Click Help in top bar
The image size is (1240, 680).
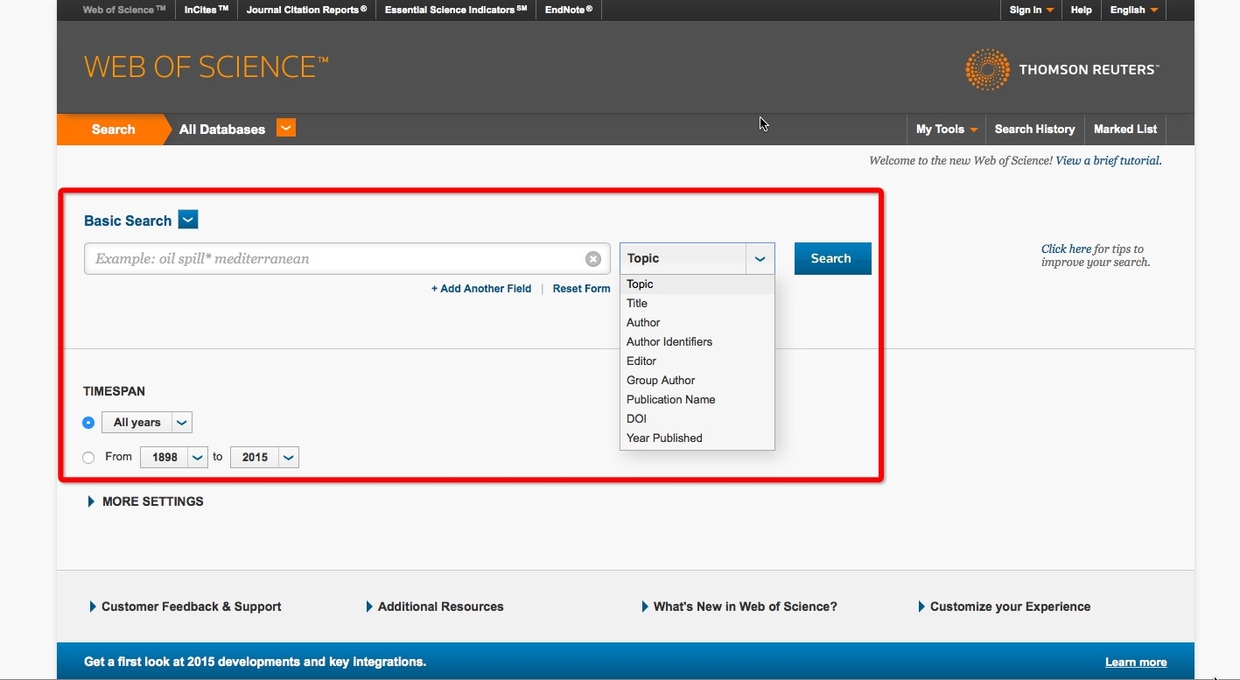coord(1081,10)
